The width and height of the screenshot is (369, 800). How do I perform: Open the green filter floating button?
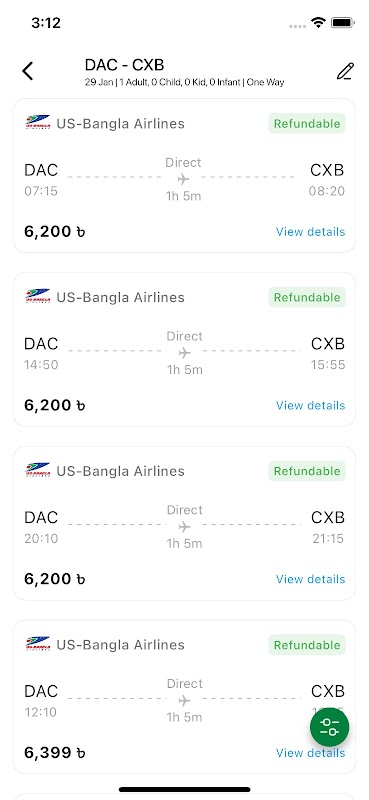pyautogui.click(x=330, y=728)
